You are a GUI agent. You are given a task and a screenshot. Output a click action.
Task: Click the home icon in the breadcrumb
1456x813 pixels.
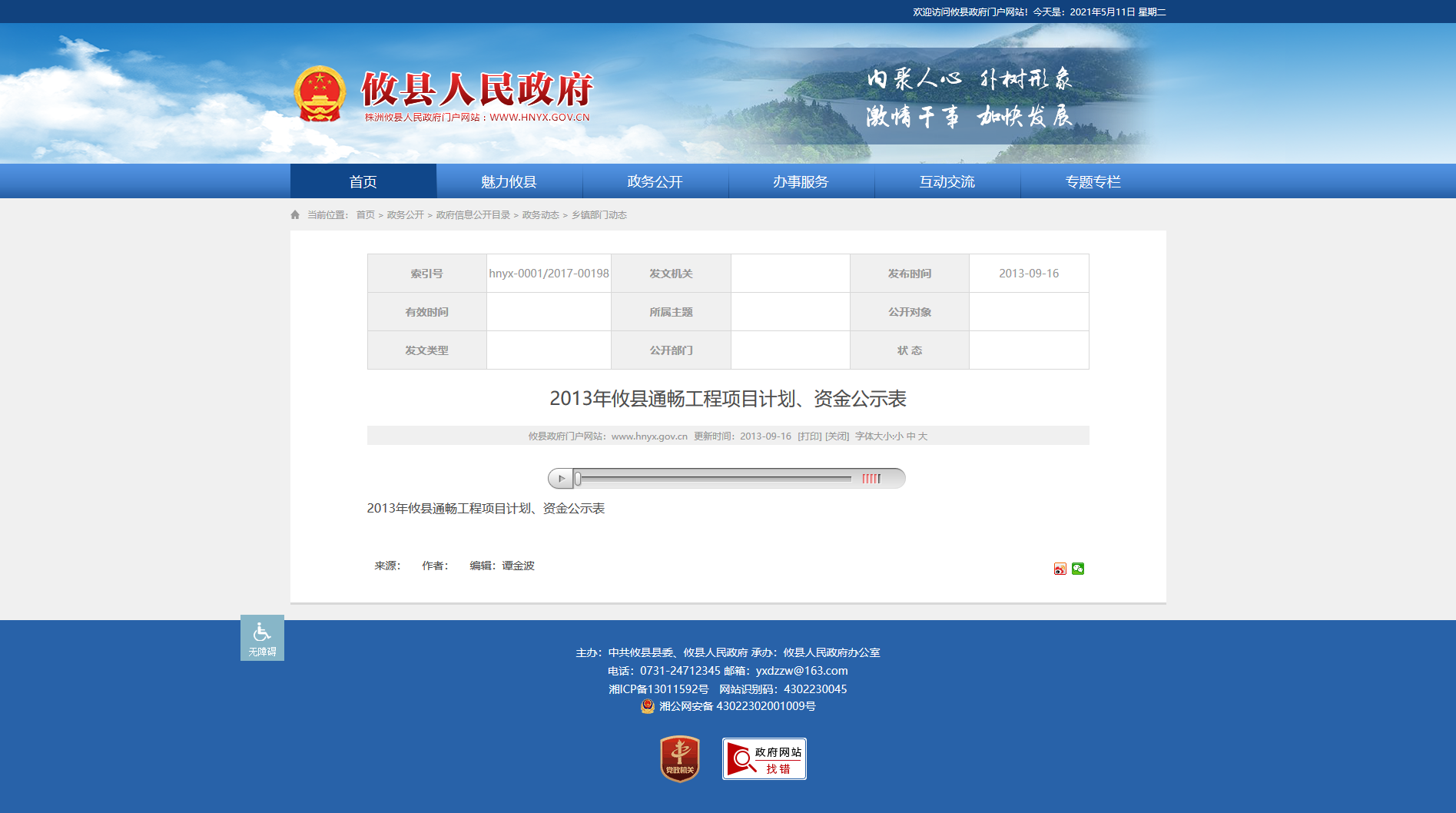(x=295, y=215)
